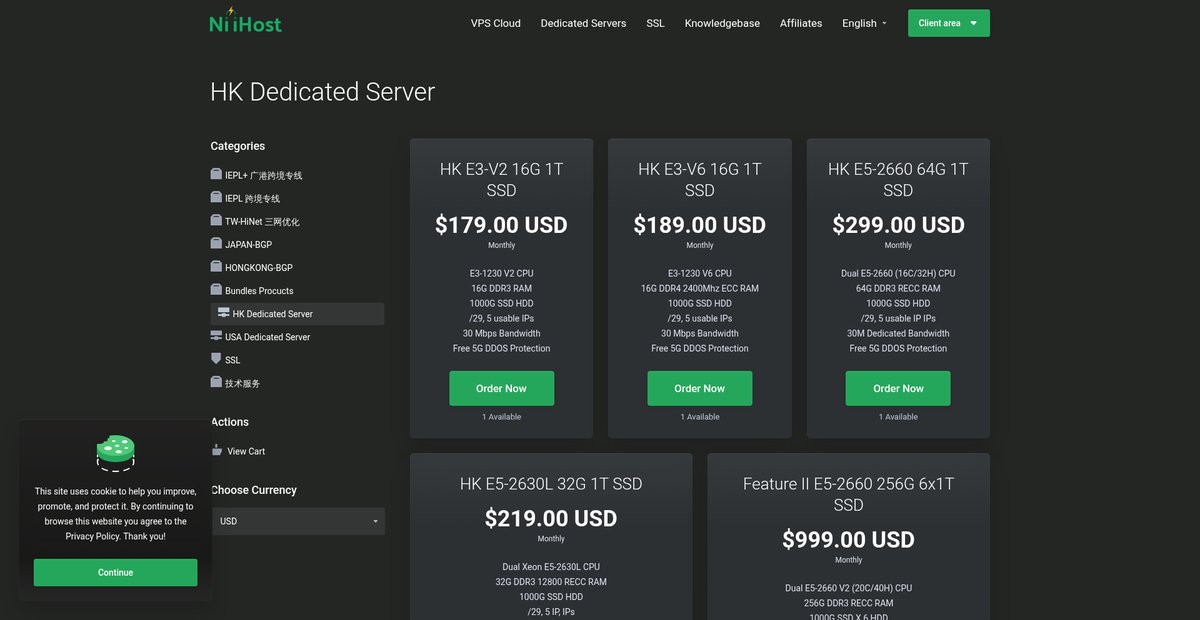Click the HK Dedicated Server sidebar icon
The height and width of the screenshot is (620, 1200).
[x=223, y=313]
